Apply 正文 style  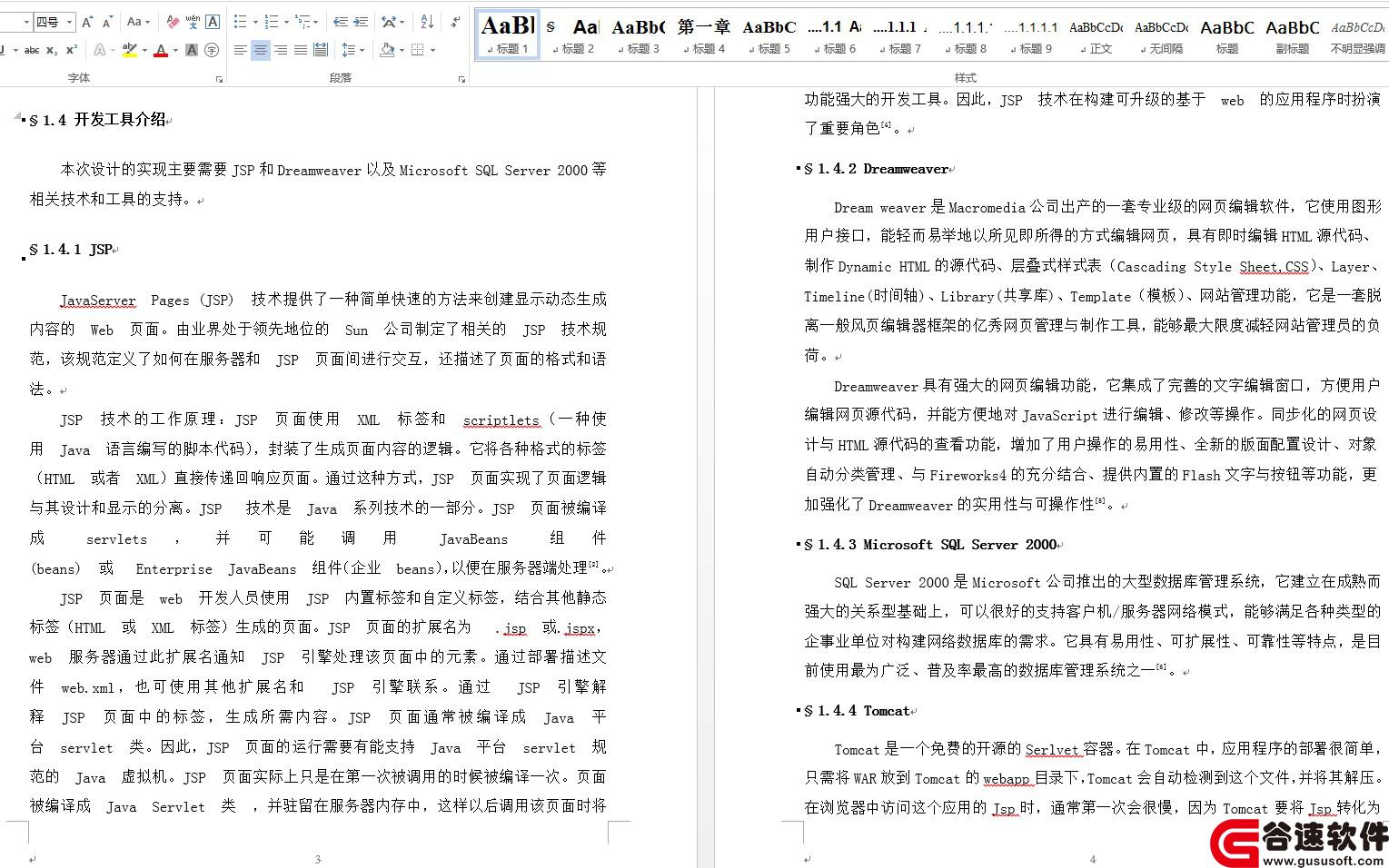(1096, 35)
